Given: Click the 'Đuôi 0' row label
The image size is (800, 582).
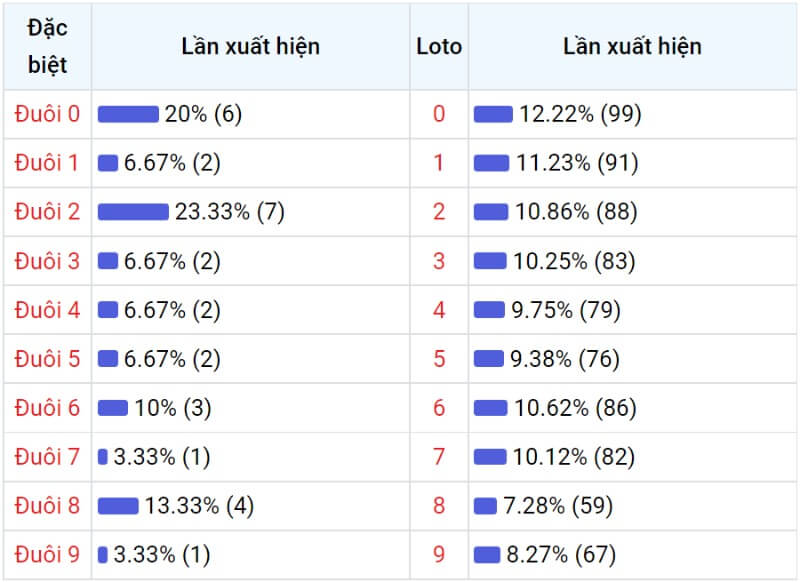Looking at the screenshot, I should (x=47, y=114).
